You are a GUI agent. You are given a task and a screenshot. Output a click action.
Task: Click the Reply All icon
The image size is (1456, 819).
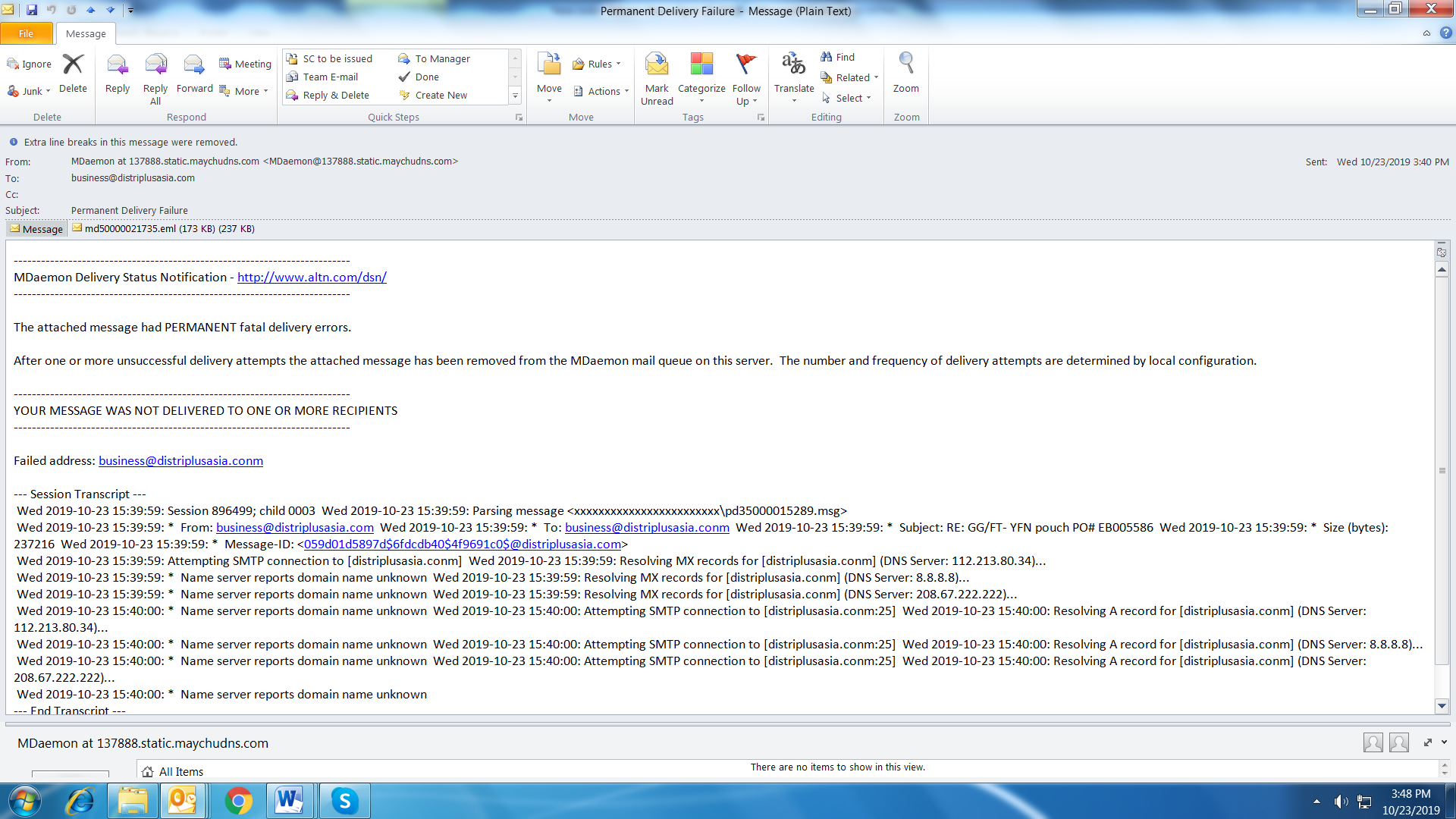(155, 78)
